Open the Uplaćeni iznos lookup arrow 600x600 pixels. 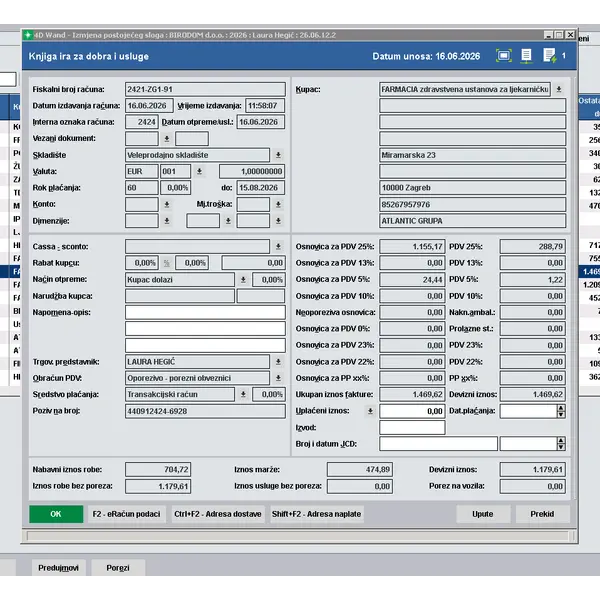[x=370, y=411]
